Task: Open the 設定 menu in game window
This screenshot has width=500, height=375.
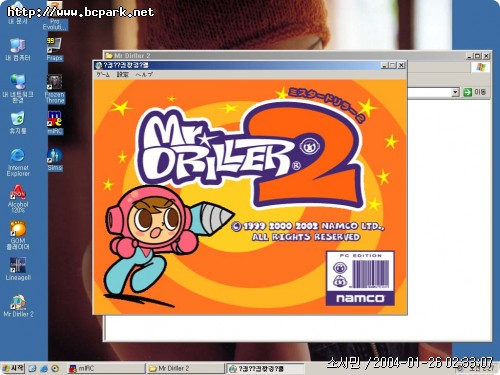Action: (122, 75)
